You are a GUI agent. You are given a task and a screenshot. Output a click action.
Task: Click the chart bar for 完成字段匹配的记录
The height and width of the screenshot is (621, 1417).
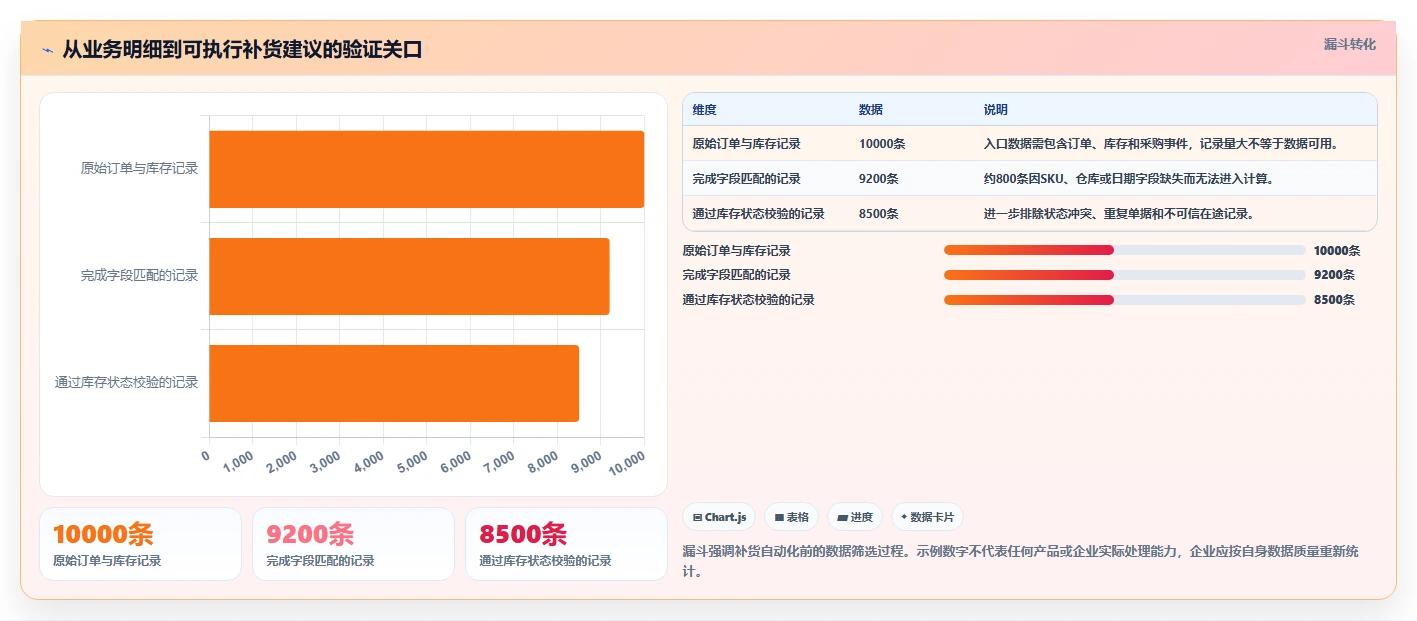tap(409, 276)
